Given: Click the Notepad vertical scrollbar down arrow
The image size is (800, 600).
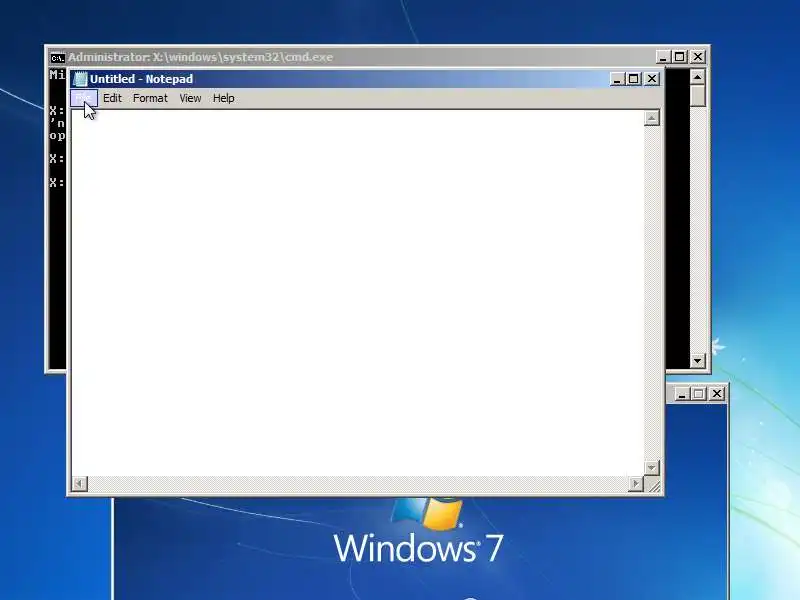Looking at the screenshot, I should coord(652,467).
